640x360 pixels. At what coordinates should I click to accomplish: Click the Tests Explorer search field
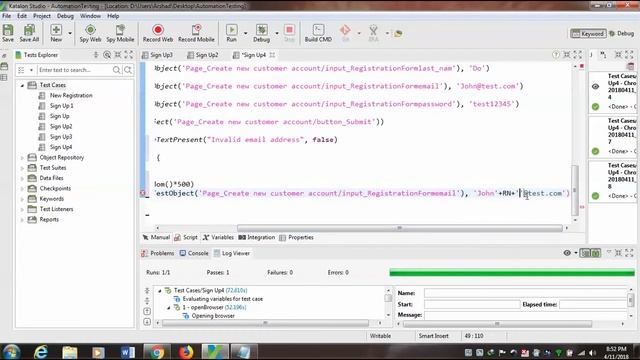click(74, 70)
